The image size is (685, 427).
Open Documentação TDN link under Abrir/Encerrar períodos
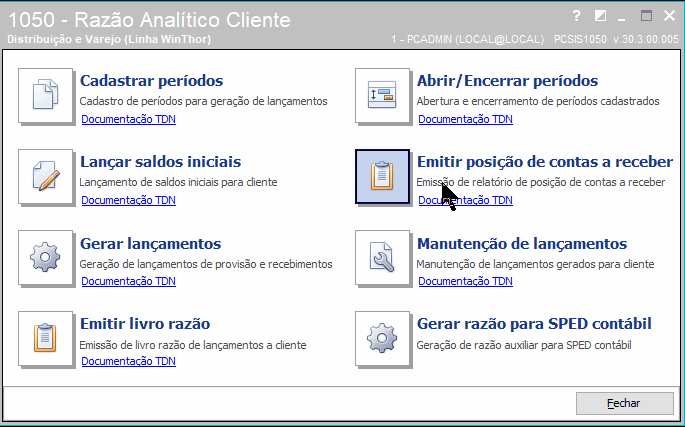tap(465, 119)
